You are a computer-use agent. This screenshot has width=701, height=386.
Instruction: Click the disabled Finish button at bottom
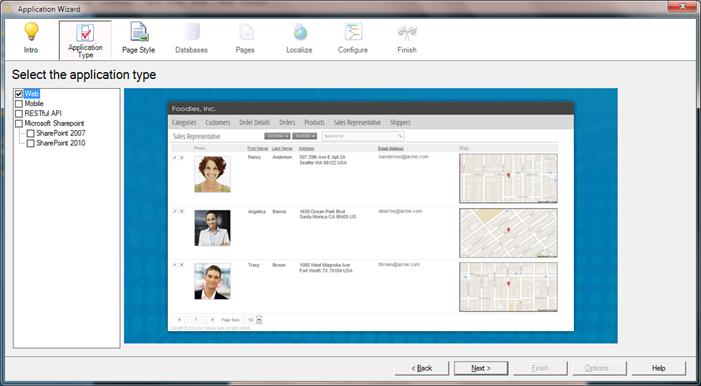540,368
